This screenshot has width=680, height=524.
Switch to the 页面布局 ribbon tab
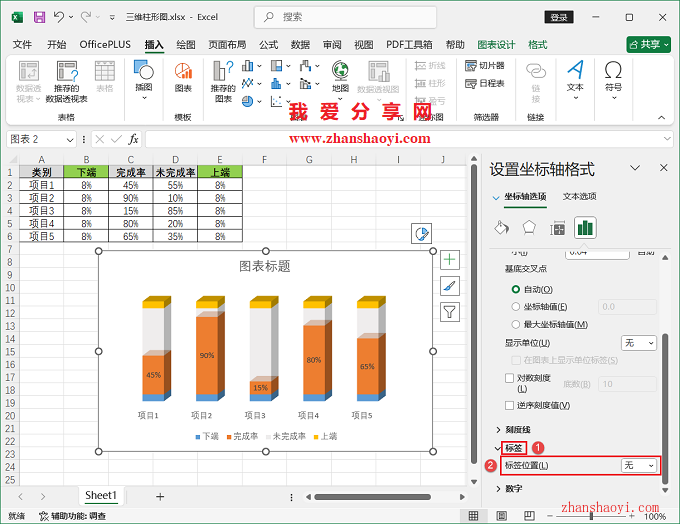pos(227,45)
